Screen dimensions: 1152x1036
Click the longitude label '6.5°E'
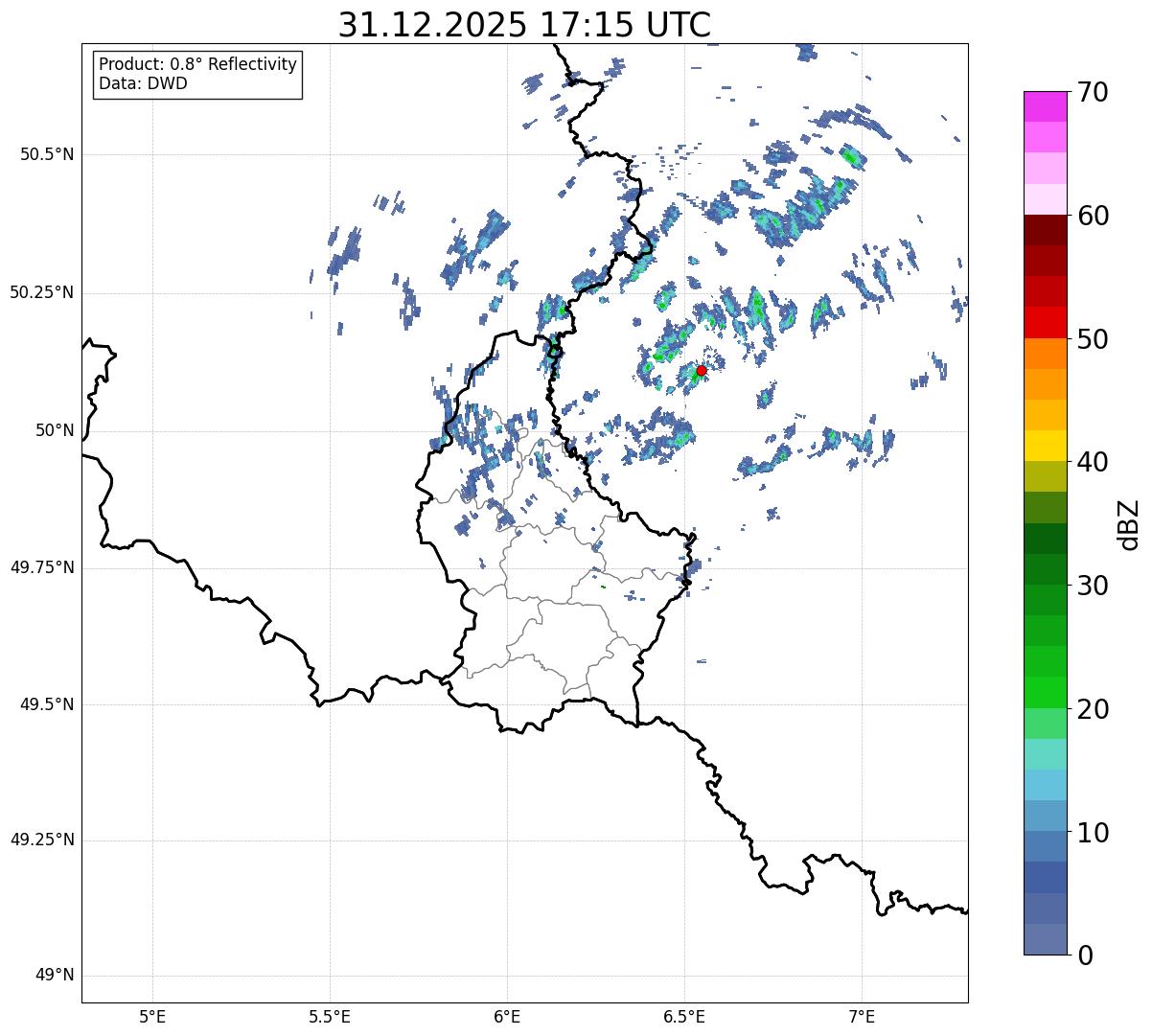(684, 1016)
